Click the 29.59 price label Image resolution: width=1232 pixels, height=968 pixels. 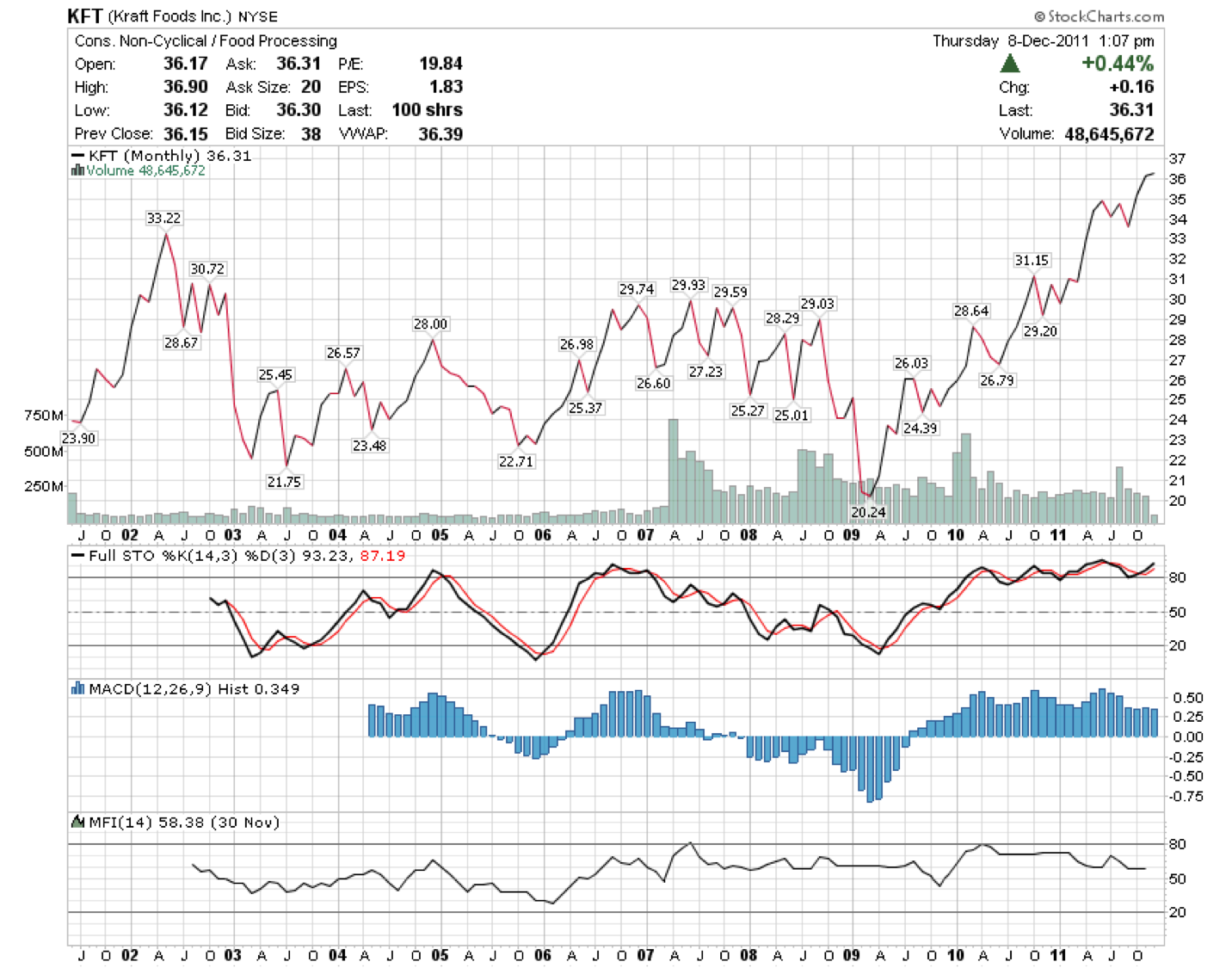[730, 292]
